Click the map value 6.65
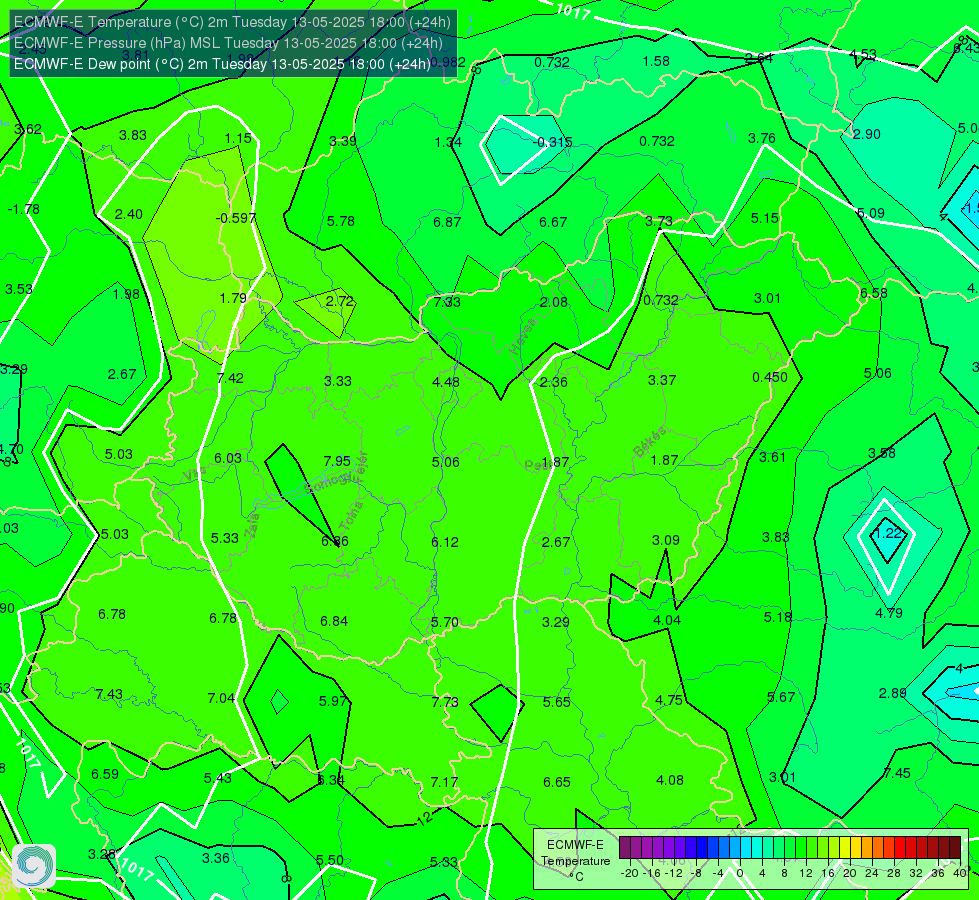 (556, 782)
